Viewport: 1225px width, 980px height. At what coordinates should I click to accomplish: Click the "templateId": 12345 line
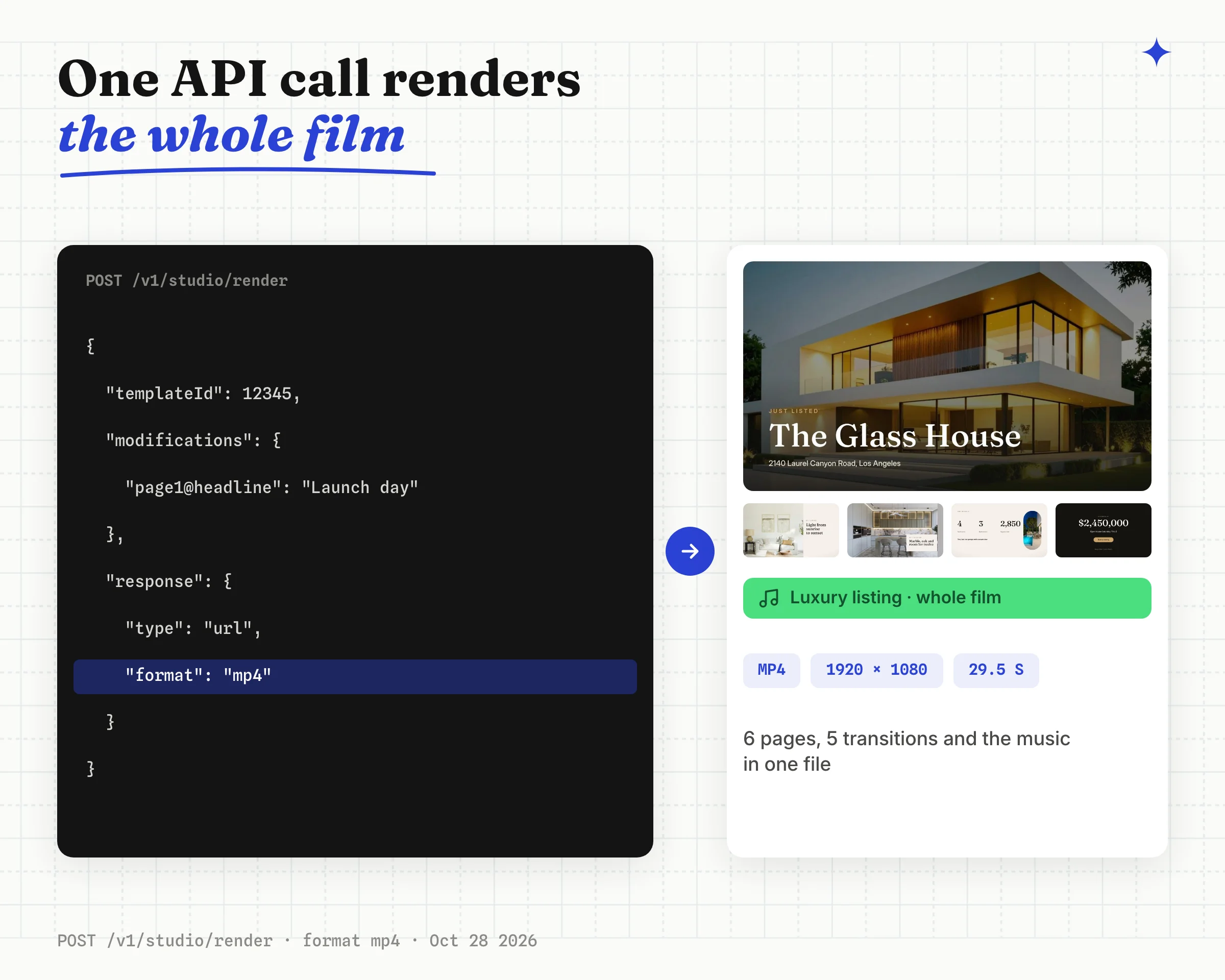(203, 394)
